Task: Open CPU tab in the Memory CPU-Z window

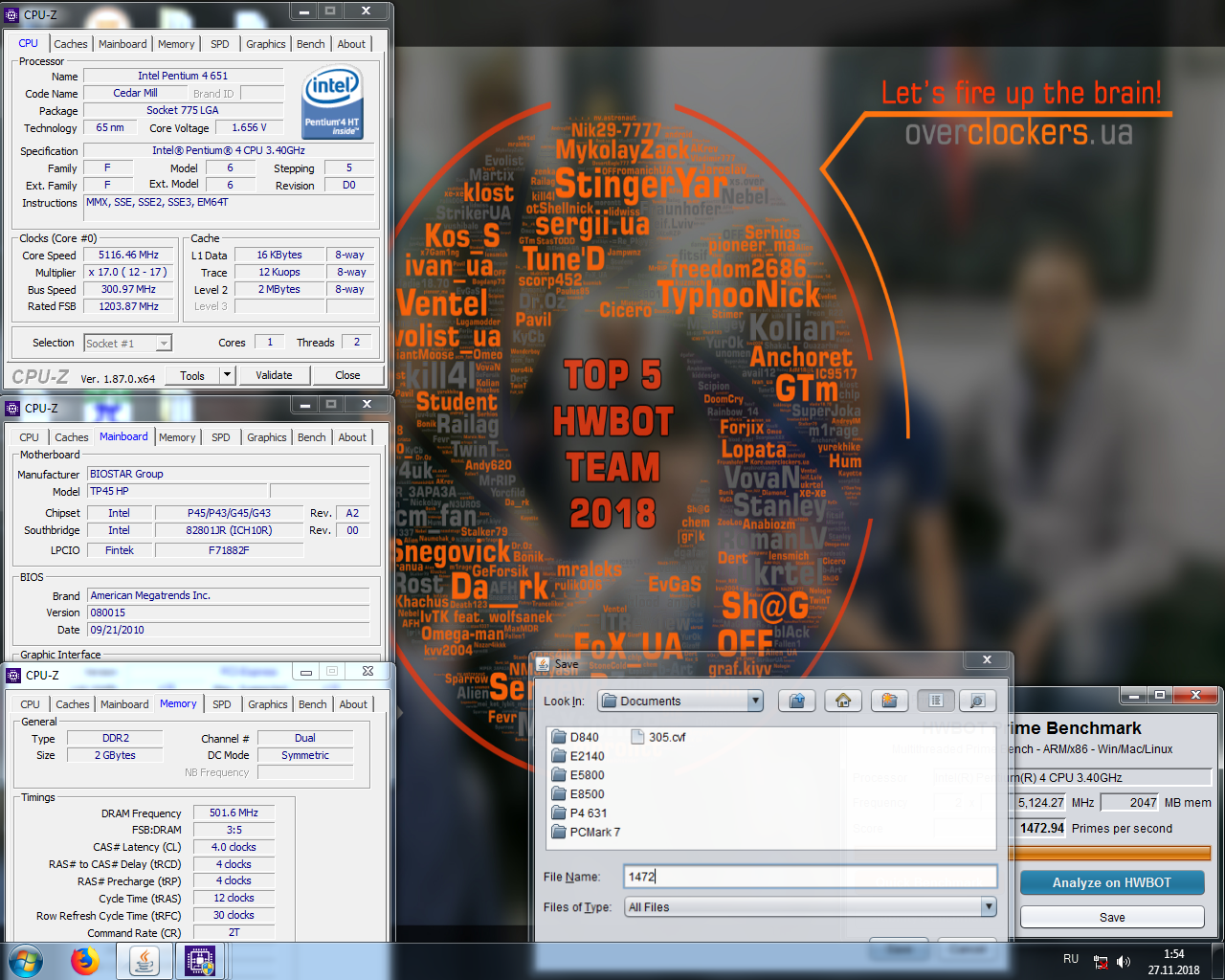Action: 31,704
